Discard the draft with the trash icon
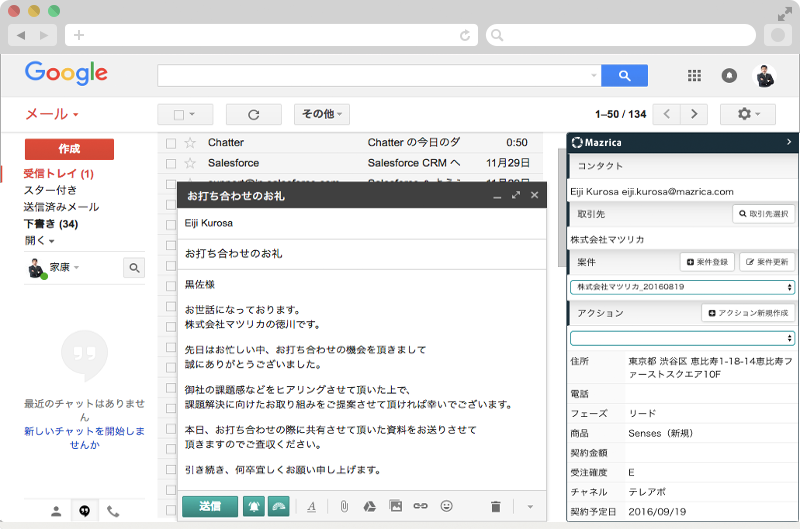This screenshot has height=529, width=800. coord(495,506)
